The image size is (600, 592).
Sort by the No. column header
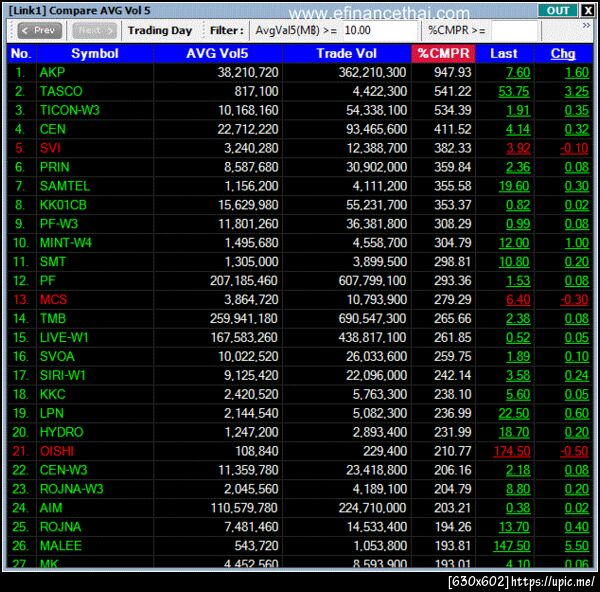21,54
